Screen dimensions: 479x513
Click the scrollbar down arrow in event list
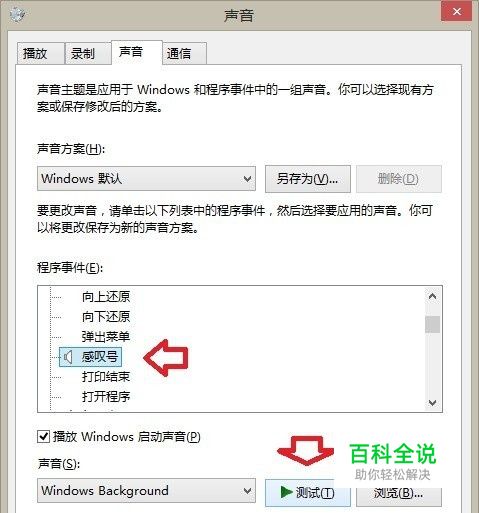(x=432, y=403)
